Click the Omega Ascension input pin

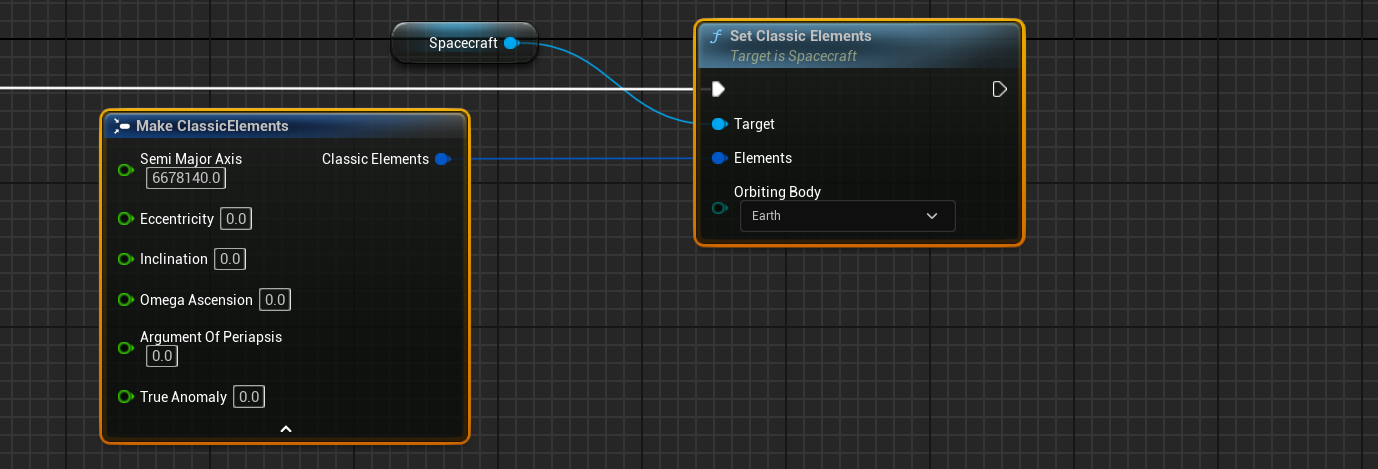(125, 300)
